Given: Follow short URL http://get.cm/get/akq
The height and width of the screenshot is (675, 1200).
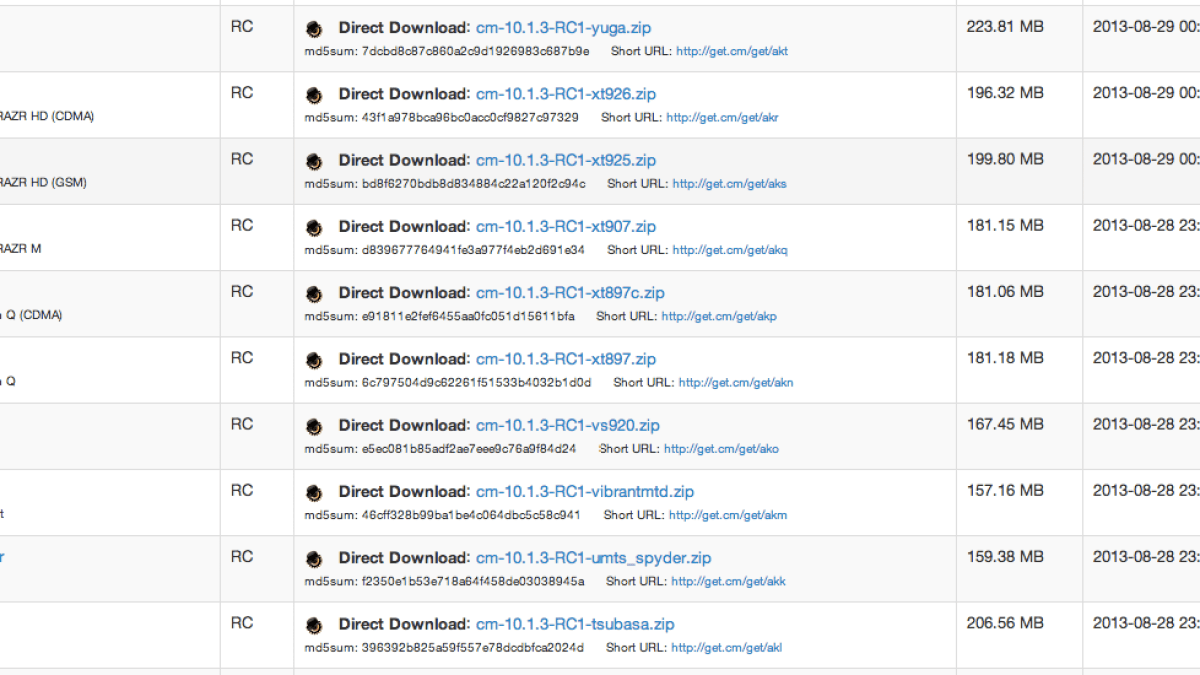Looking at the screenshot, I should pyautogui.click(x=730, y=250).
